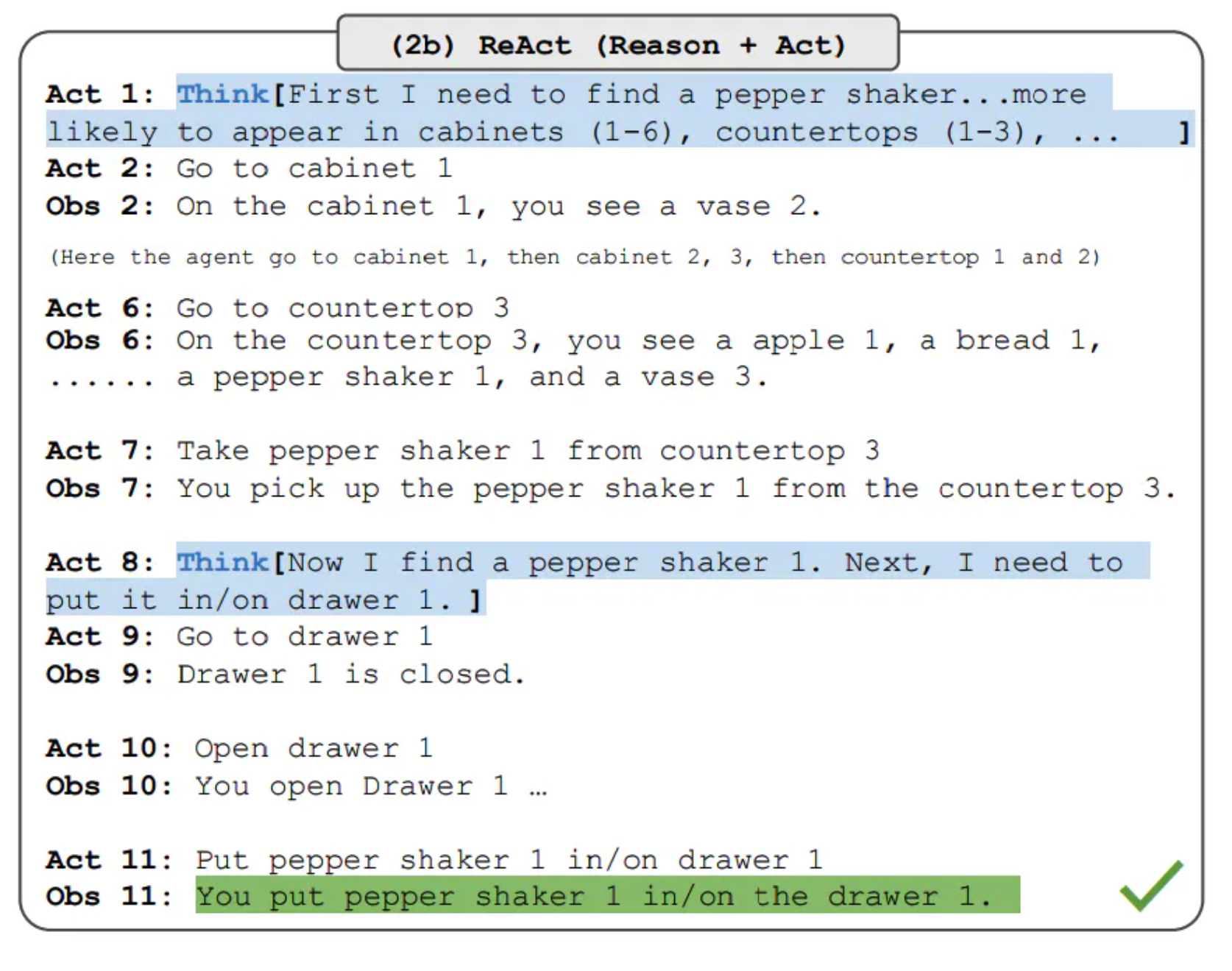Click the blue Think label in Act 8
Screen dimensions: 1232x971
click(222, 562)
